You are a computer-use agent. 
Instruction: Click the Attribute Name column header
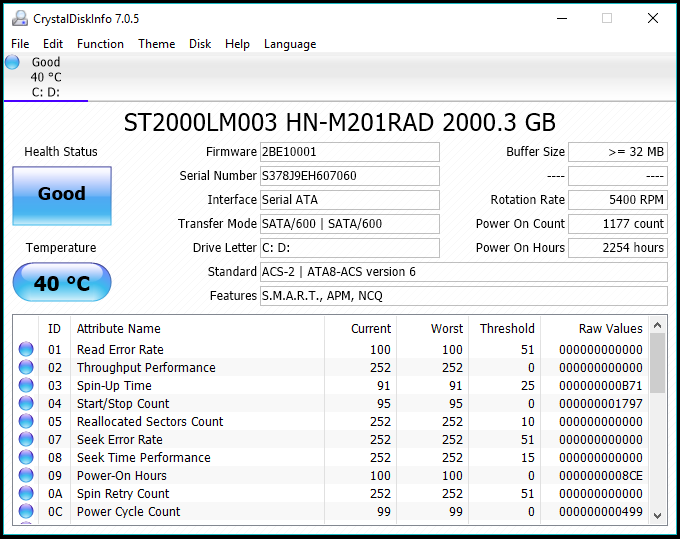118,328
